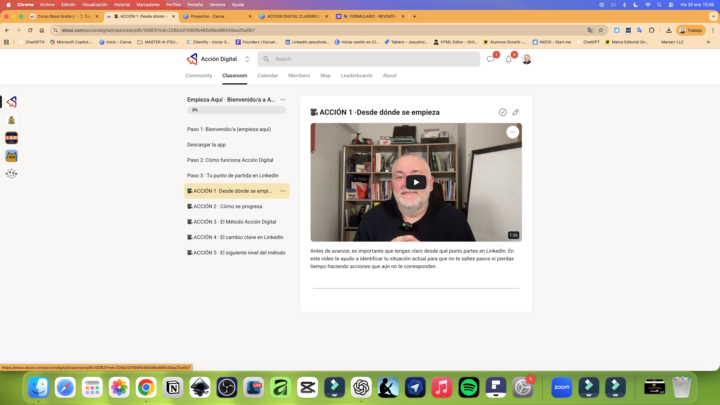Go back with browser back arrow

click(x=7, y=30)
